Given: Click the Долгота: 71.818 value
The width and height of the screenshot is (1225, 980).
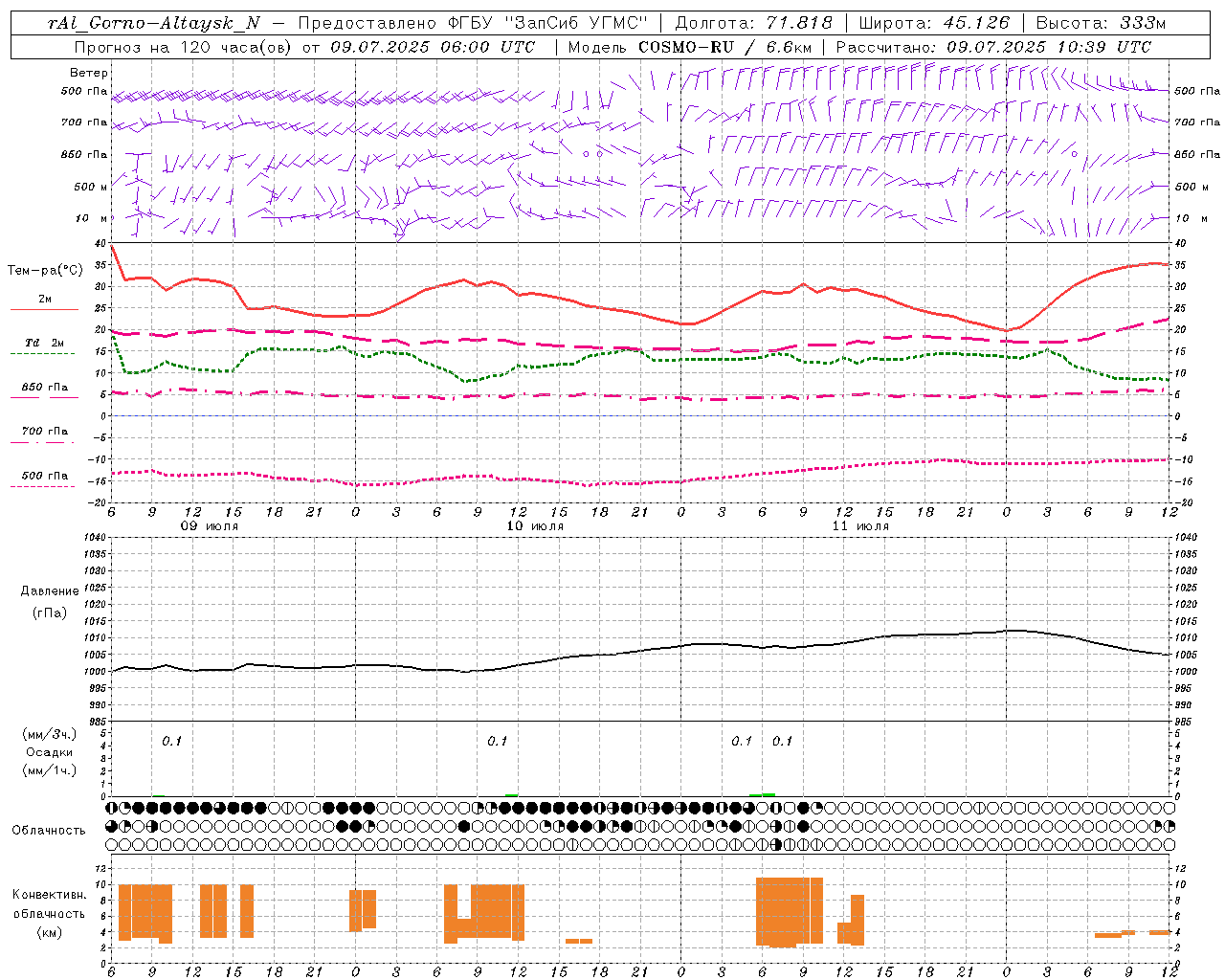Looking at the screenshot, I should tap(753, 23).
